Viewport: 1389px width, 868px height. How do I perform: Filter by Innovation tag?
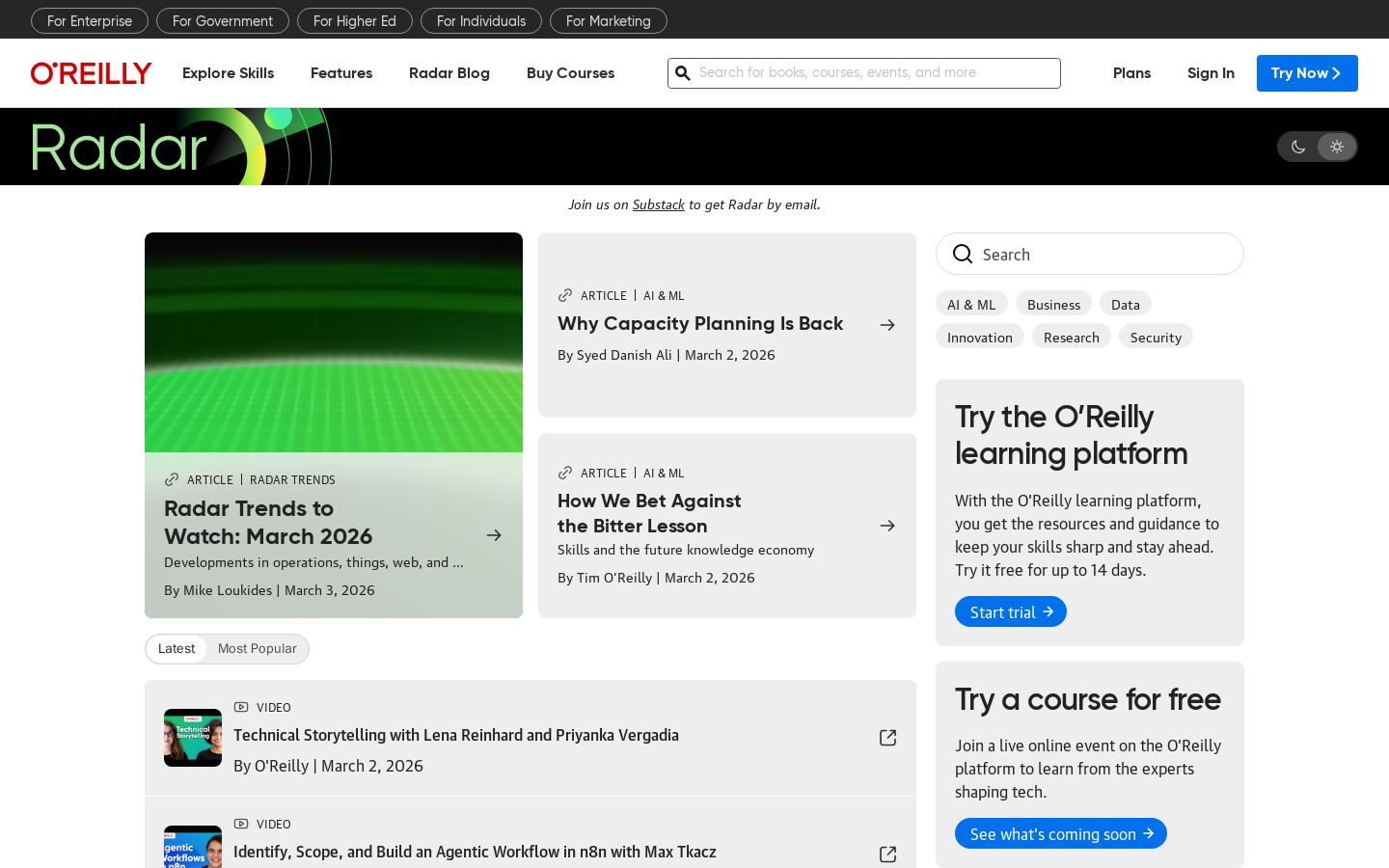(980, 337)
